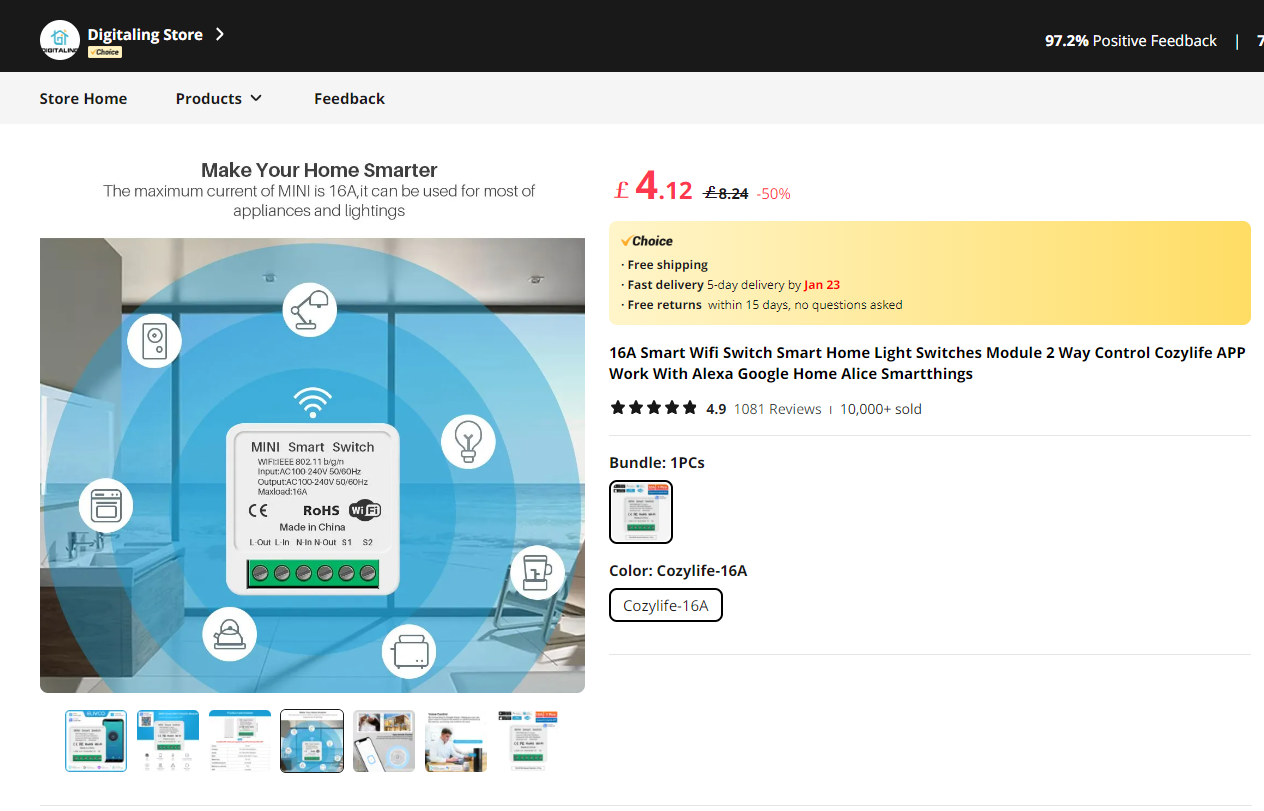Select the fifth thumbnail showing phone control

point(384,741)
